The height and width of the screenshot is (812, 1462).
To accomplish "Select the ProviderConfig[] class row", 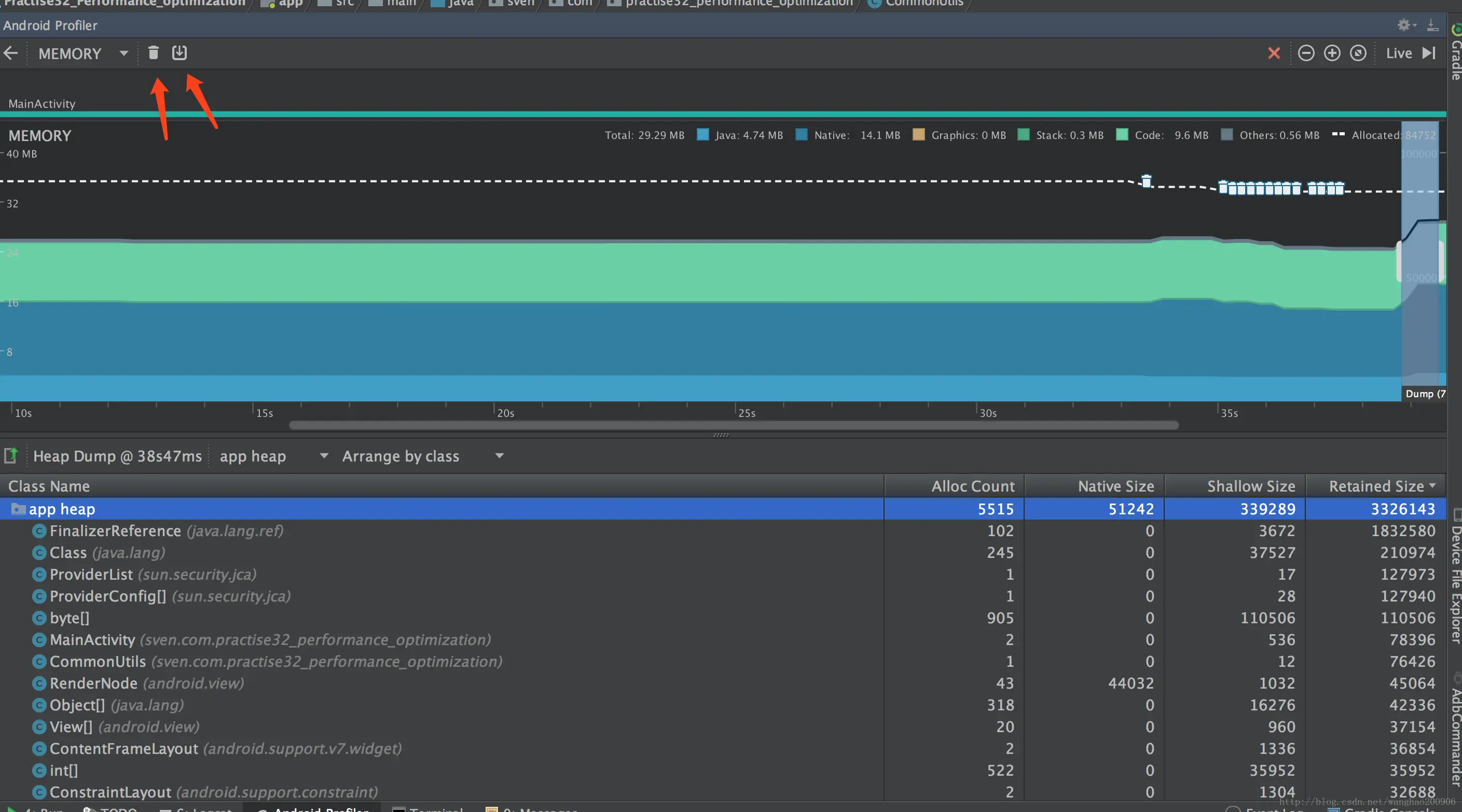I will (x=723, y=596).
